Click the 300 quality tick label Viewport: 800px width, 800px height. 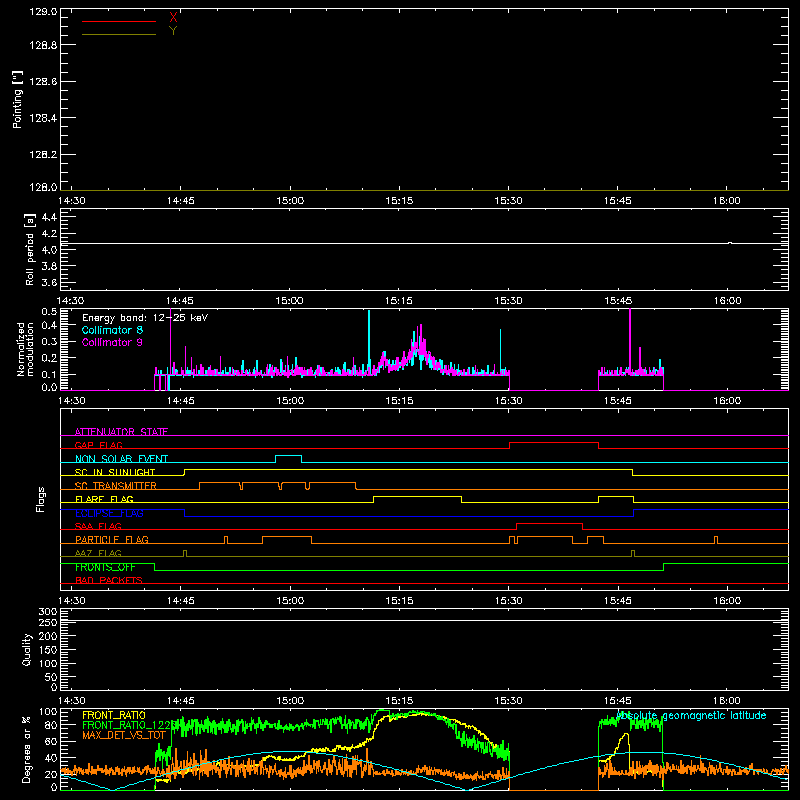click(47, 612)
